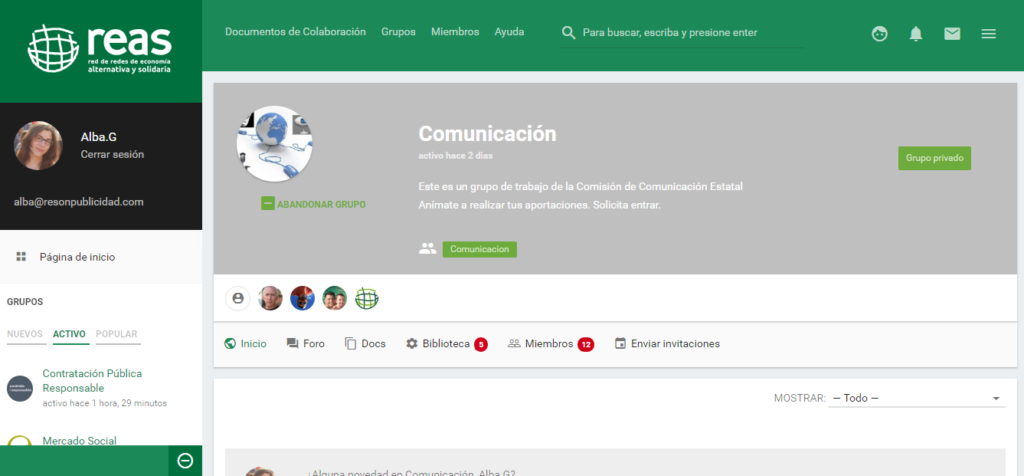Open the Biblioteca tab

pyautogui.click(x=446, y=344)
